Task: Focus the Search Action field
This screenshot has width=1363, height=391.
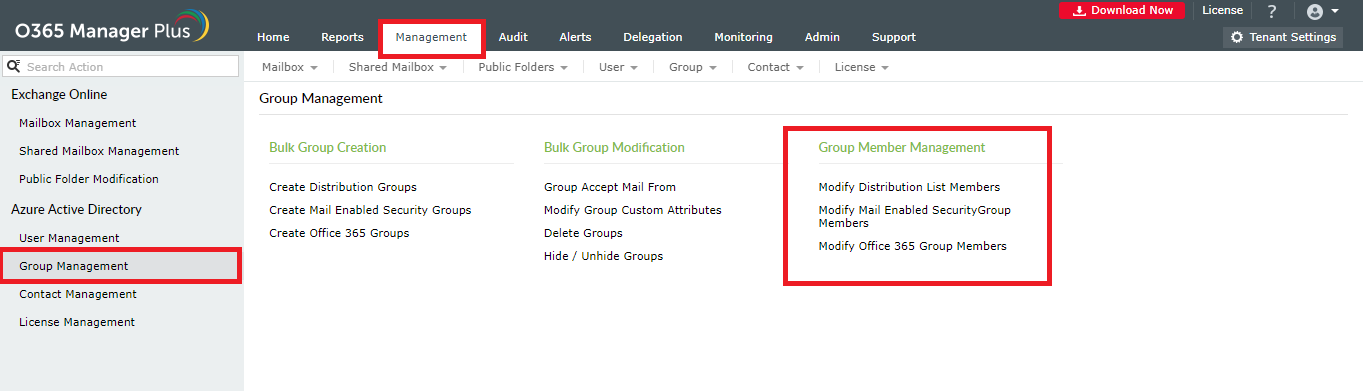Action: click(x=121, y=66)
